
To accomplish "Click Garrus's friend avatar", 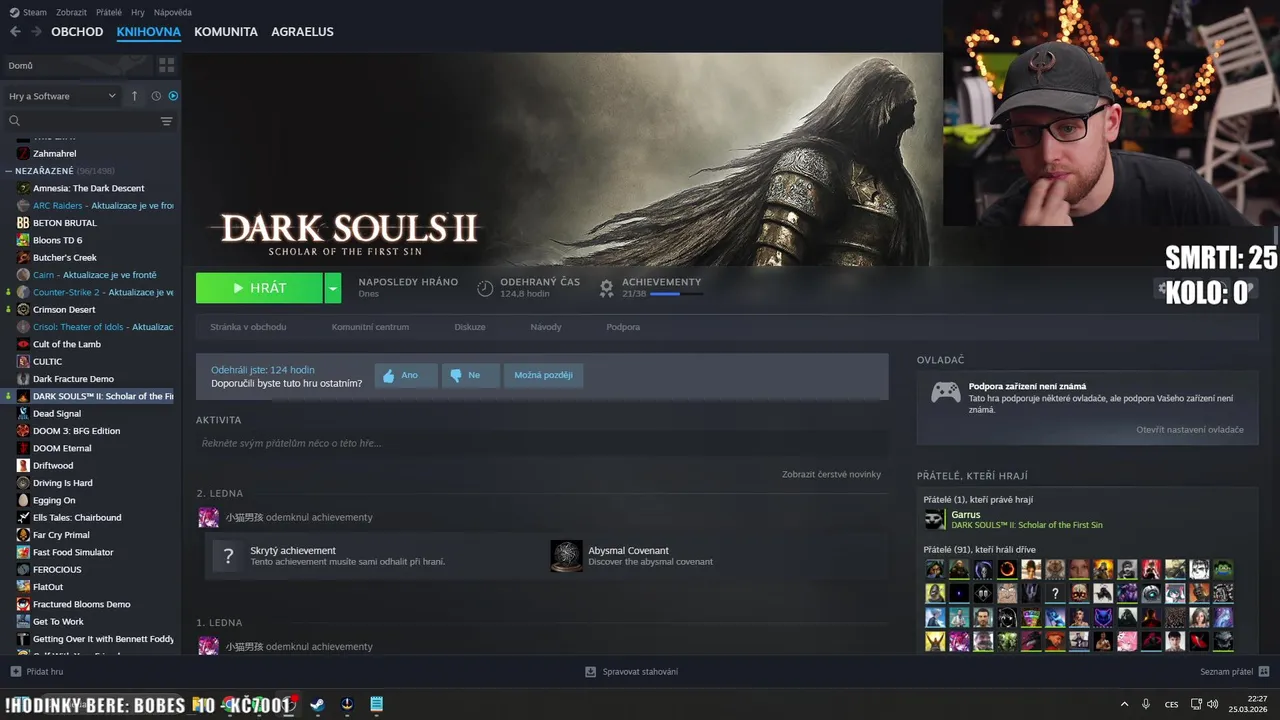I will (934, 519).
